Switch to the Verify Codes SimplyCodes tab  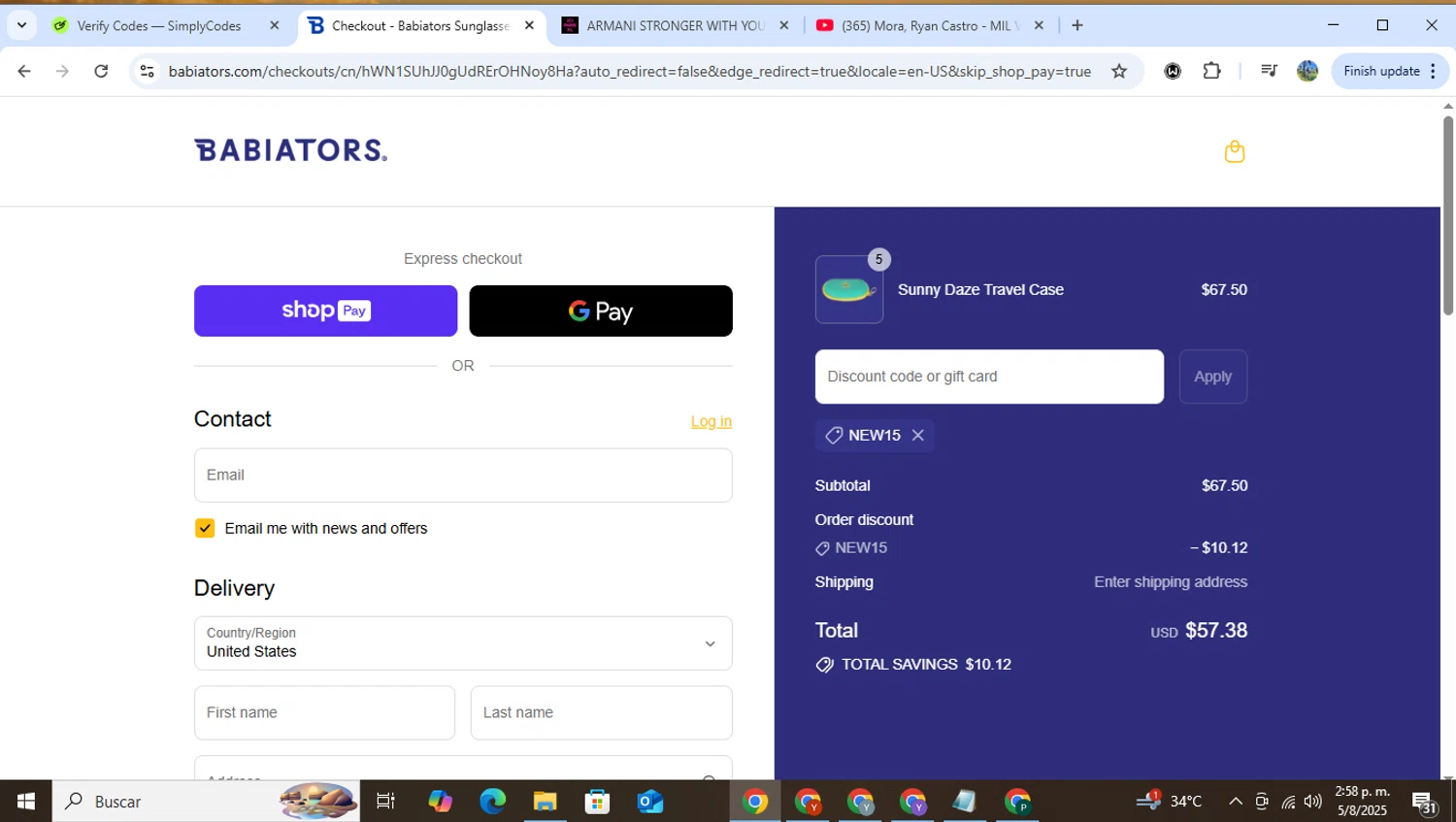159,26
